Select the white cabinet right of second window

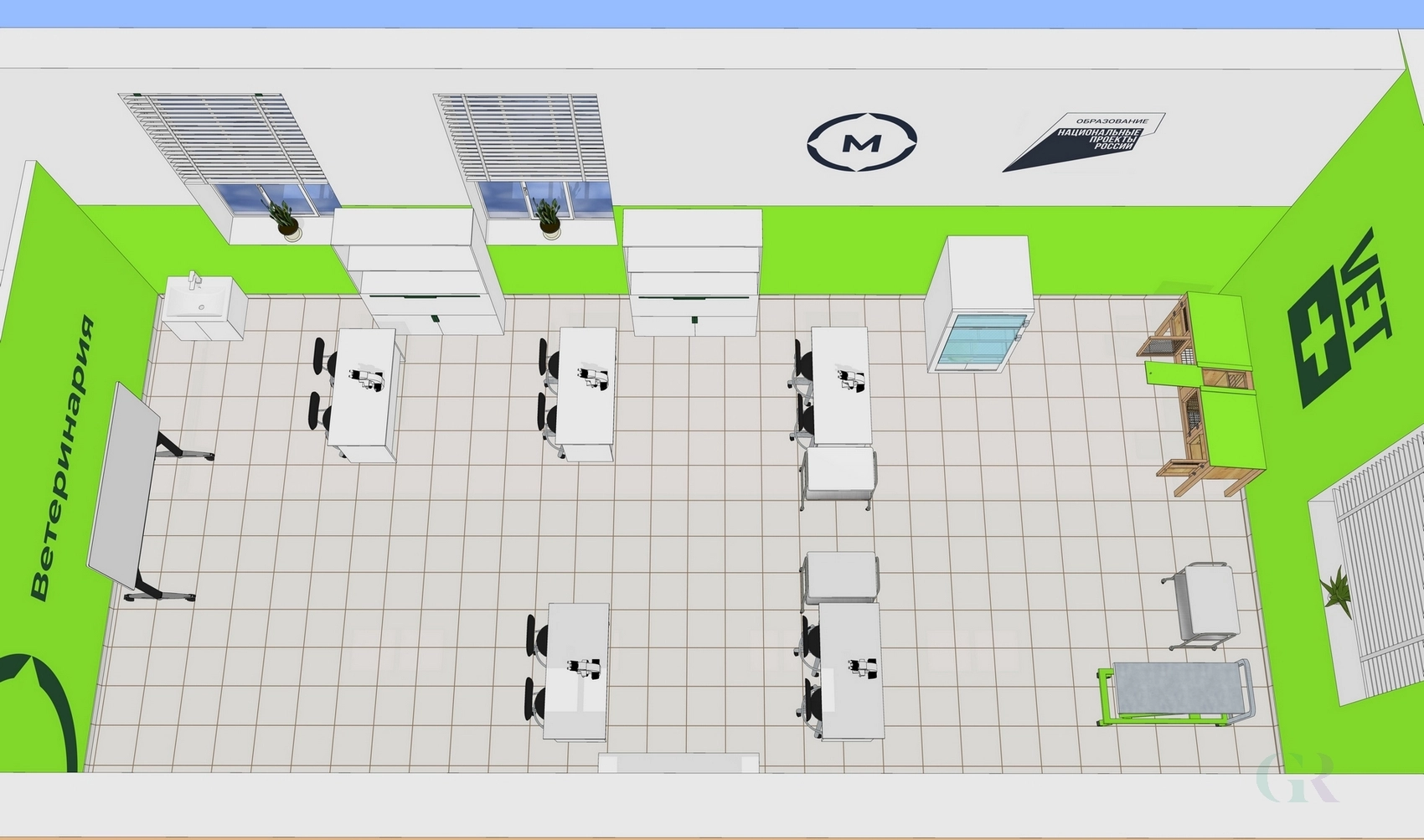(694, 272)
